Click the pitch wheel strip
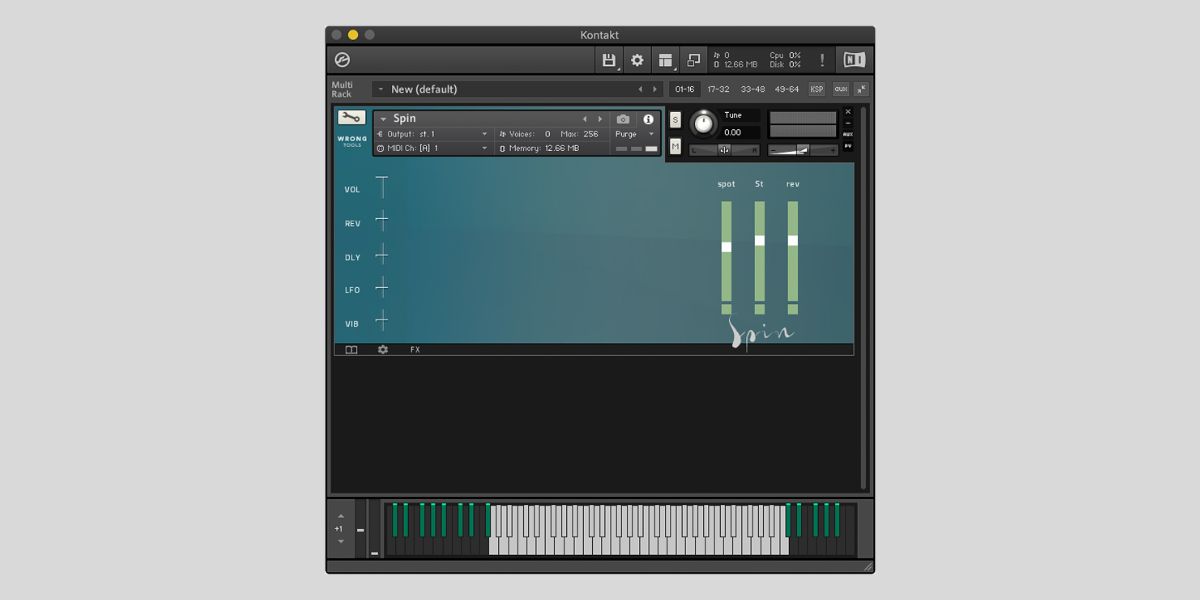 [361, 528]
